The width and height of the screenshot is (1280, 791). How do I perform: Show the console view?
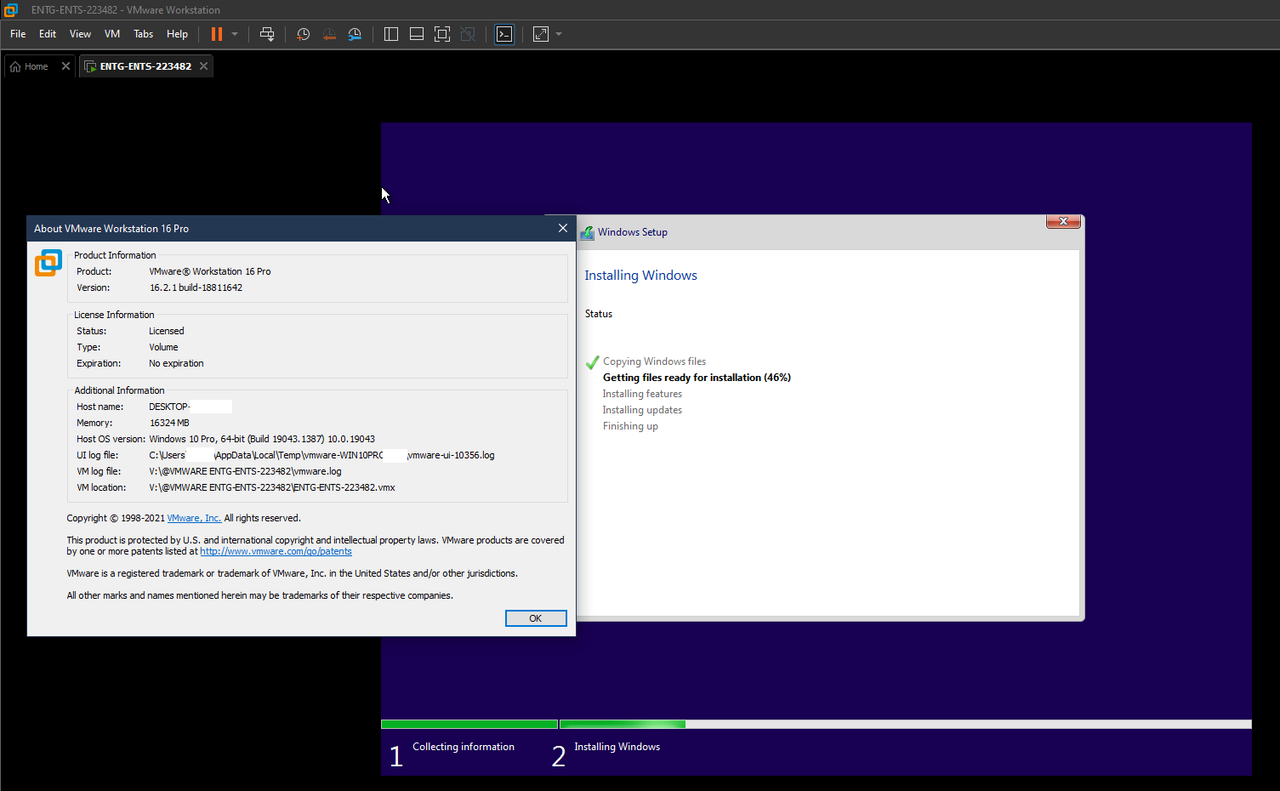[505, 34]
